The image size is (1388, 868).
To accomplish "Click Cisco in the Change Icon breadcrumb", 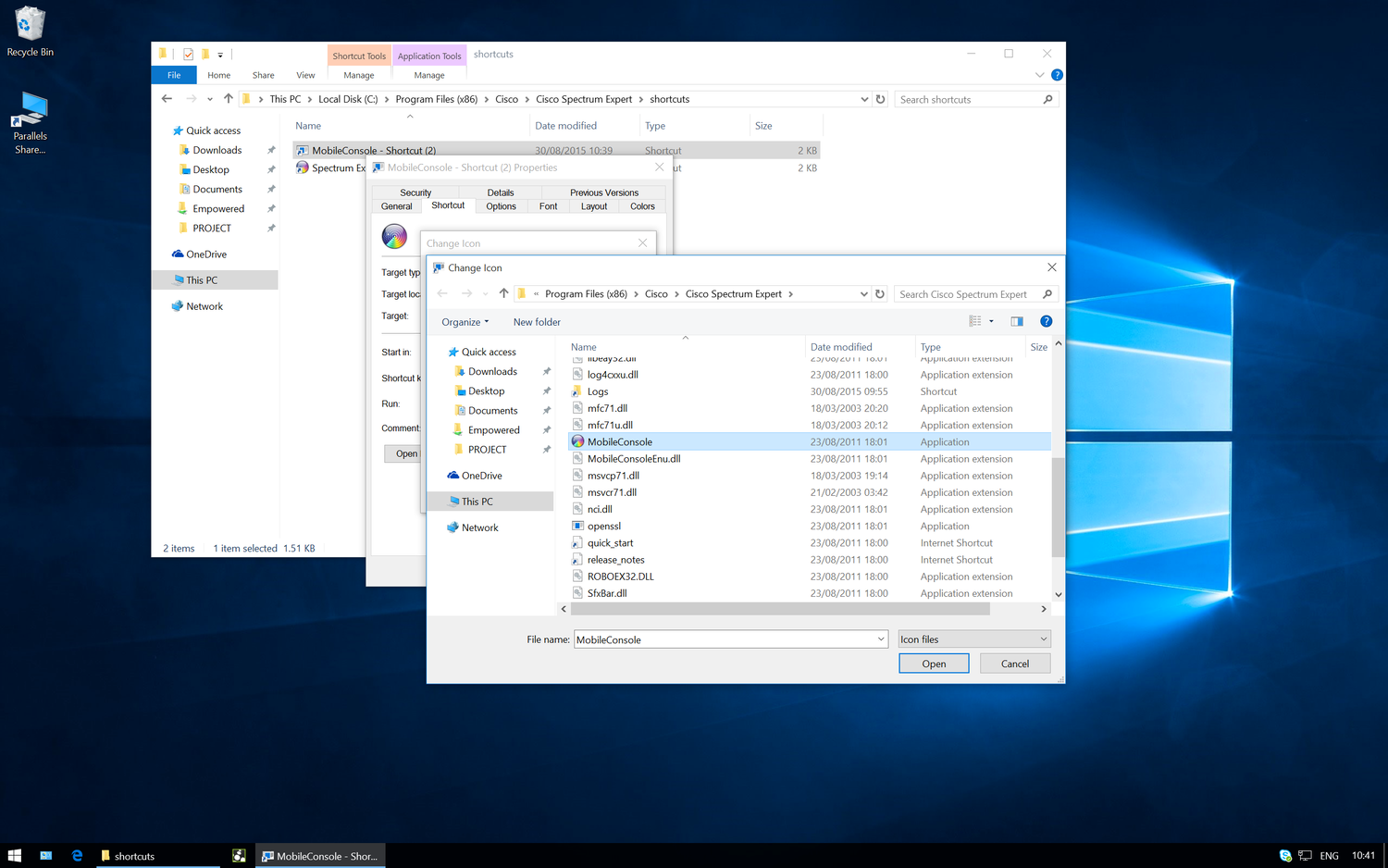I will pyautogui.click(x=656, y=294).
